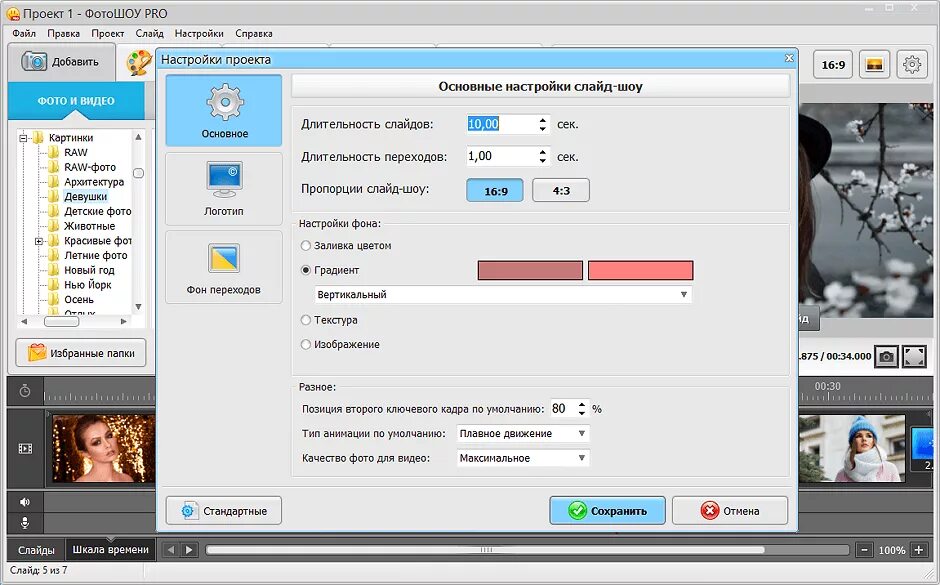Open Максимальное photo quality dropdown

(x=523, y=458)
